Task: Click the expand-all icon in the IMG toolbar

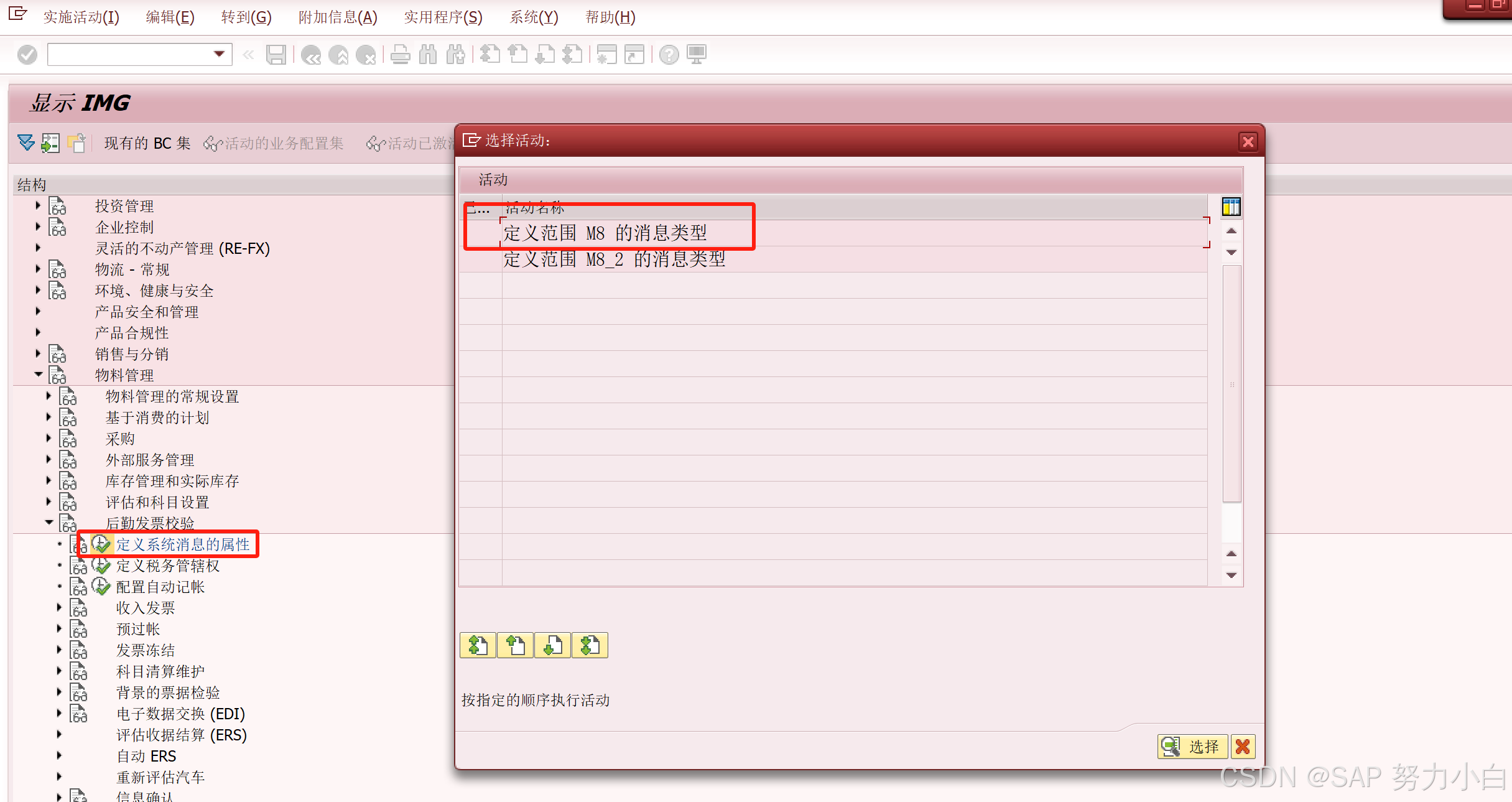Action: tap(26, 143)
